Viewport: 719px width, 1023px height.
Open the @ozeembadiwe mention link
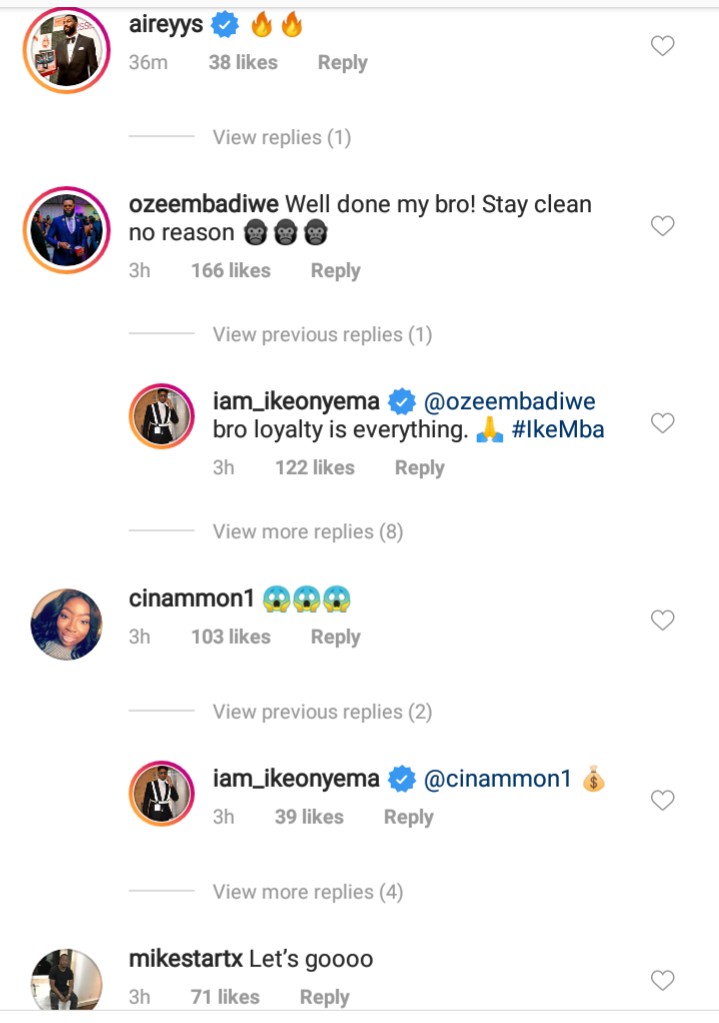tap(510, 402)
